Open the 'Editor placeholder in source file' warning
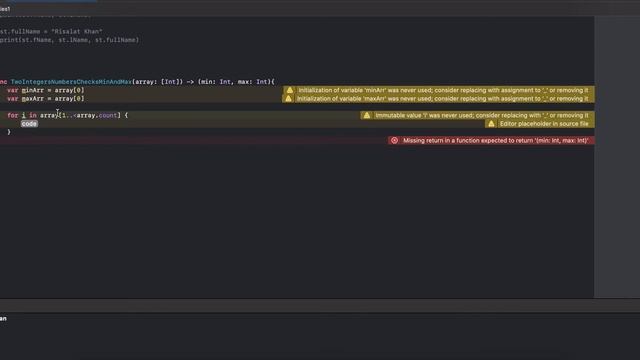Screen dimensions: 640x360 click(540, 124)
